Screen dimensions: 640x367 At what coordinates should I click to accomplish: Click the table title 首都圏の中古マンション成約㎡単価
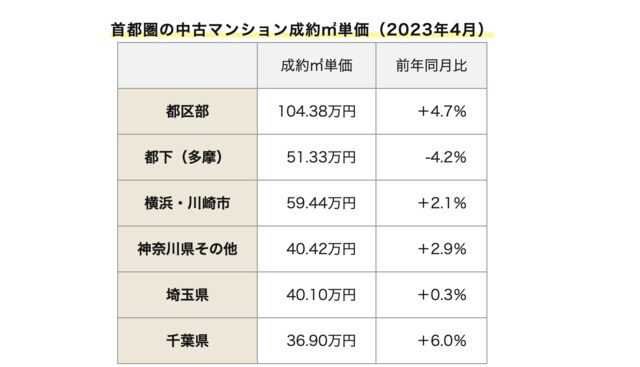(x=298, y=30)
